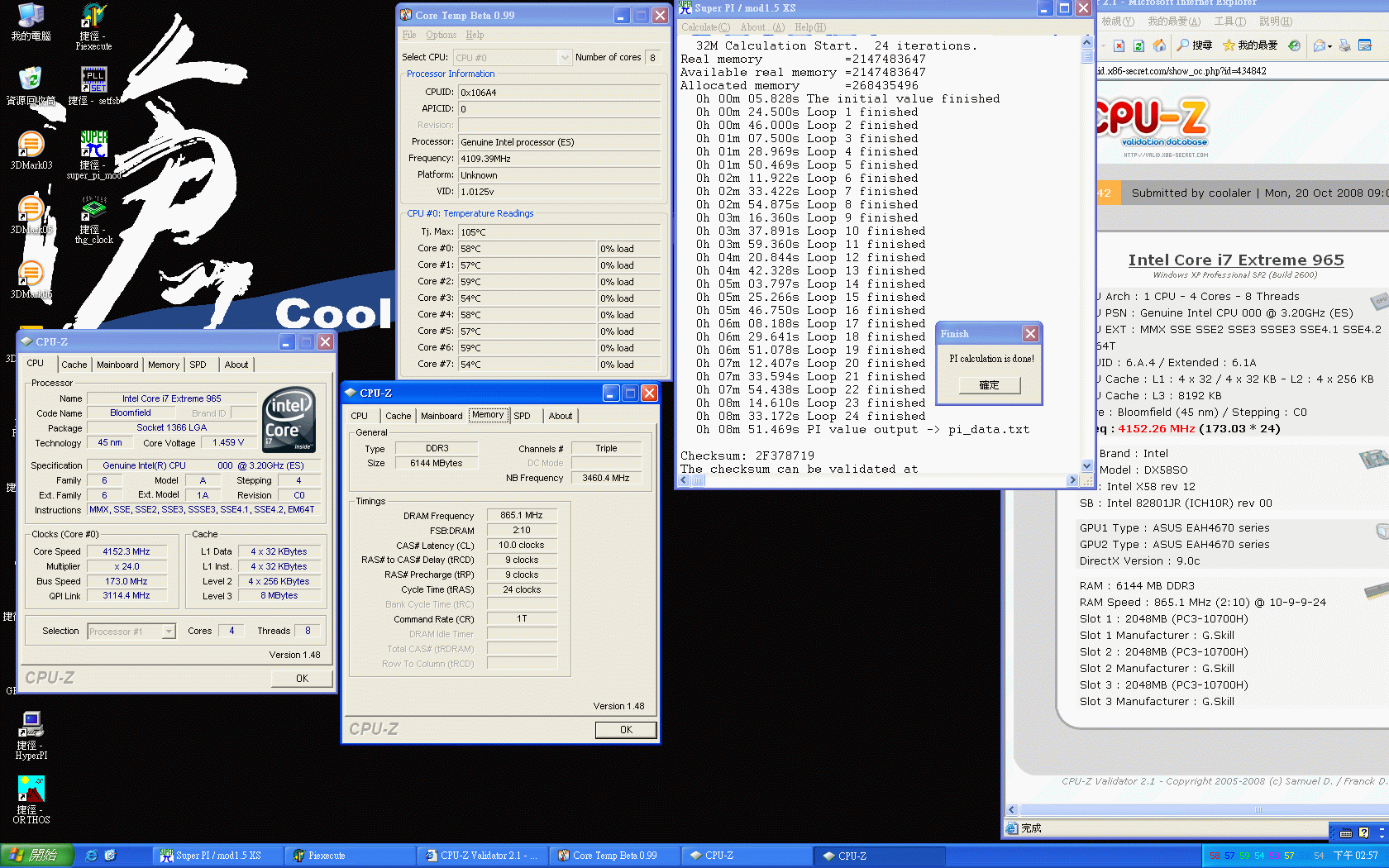Screen dimensions: 1389x868
Task: Click the language bar keyboard icon in tray
Action: [x=1346, y=833]
